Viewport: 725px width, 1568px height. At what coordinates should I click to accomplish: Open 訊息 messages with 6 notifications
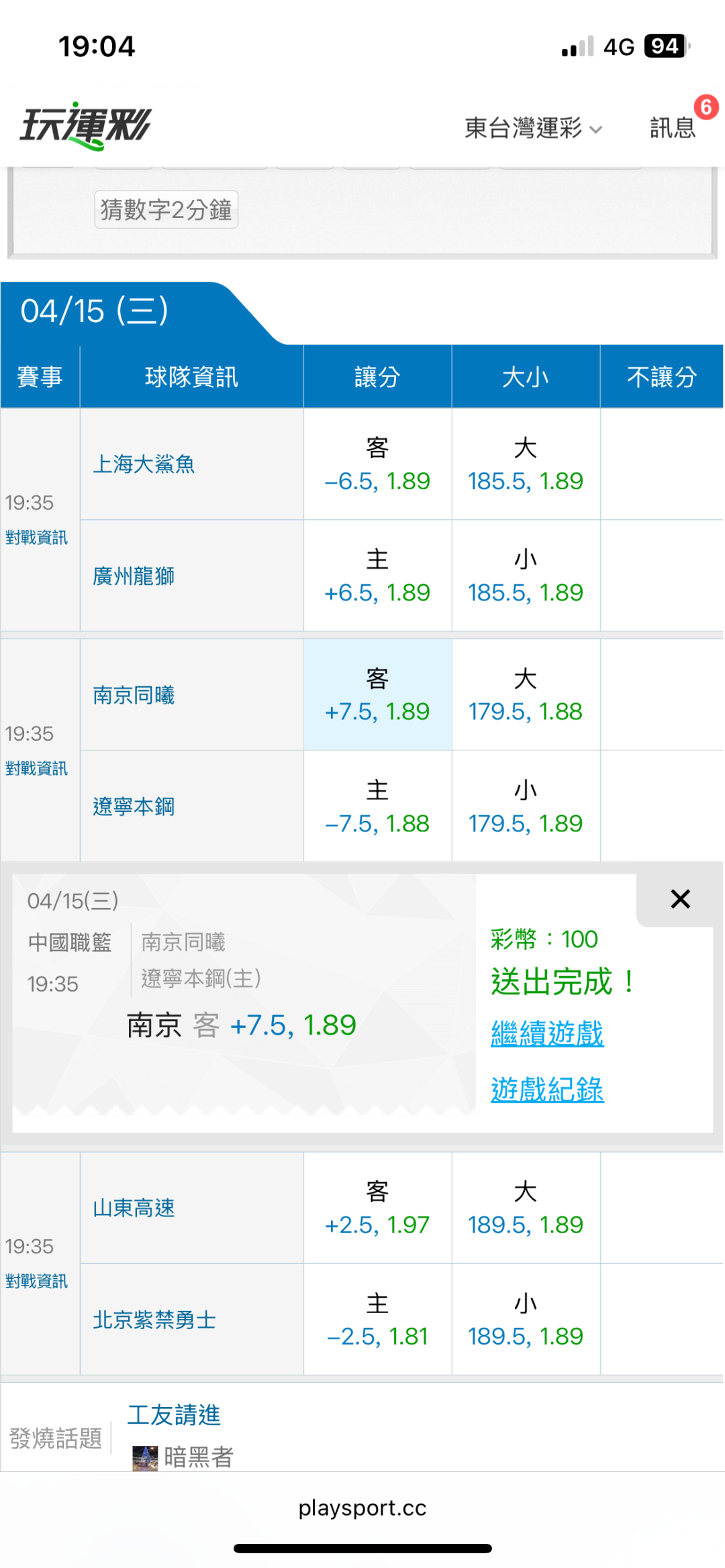tap(673, 127)
